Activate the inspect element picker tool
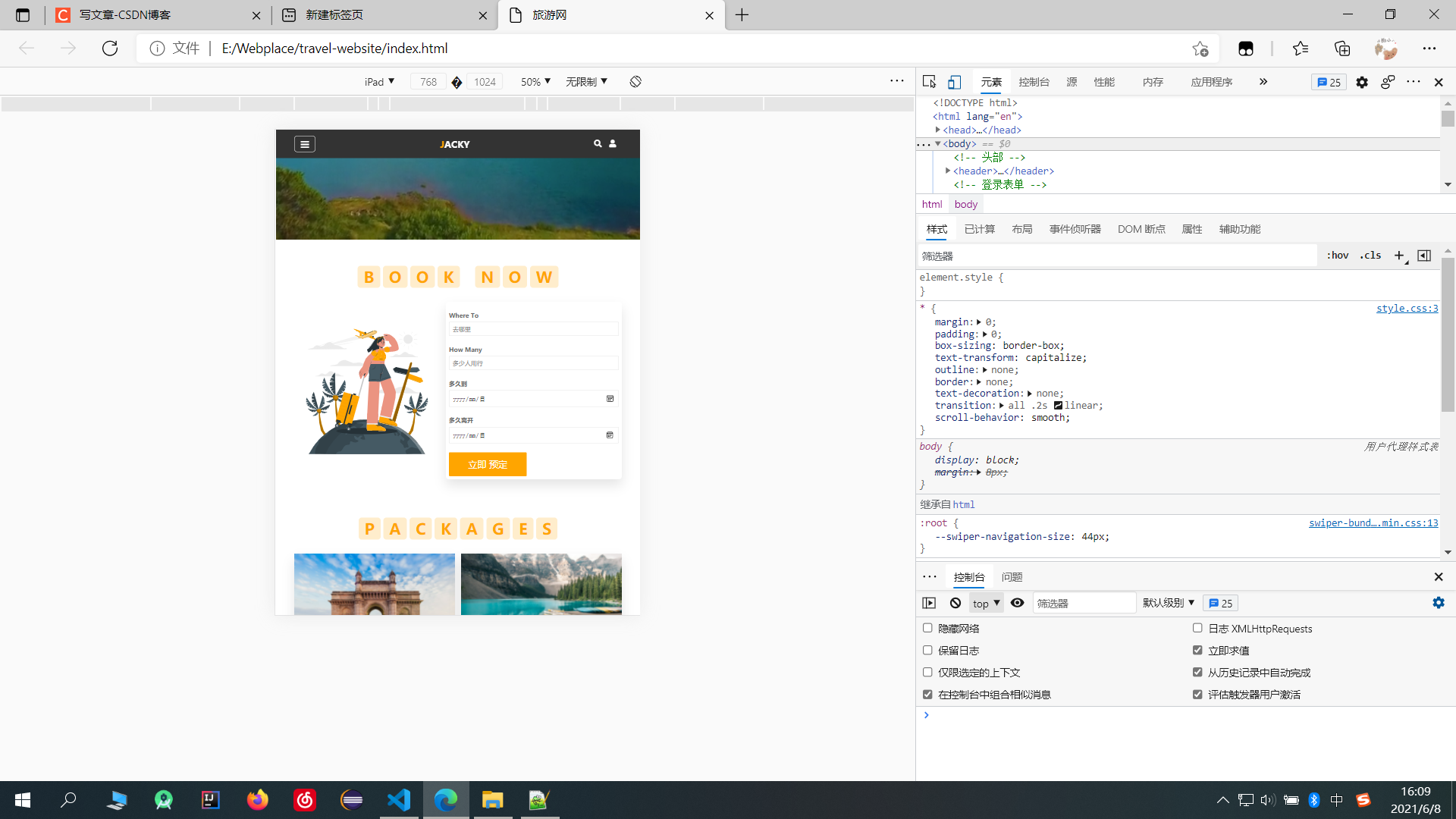 coord(929,82)
